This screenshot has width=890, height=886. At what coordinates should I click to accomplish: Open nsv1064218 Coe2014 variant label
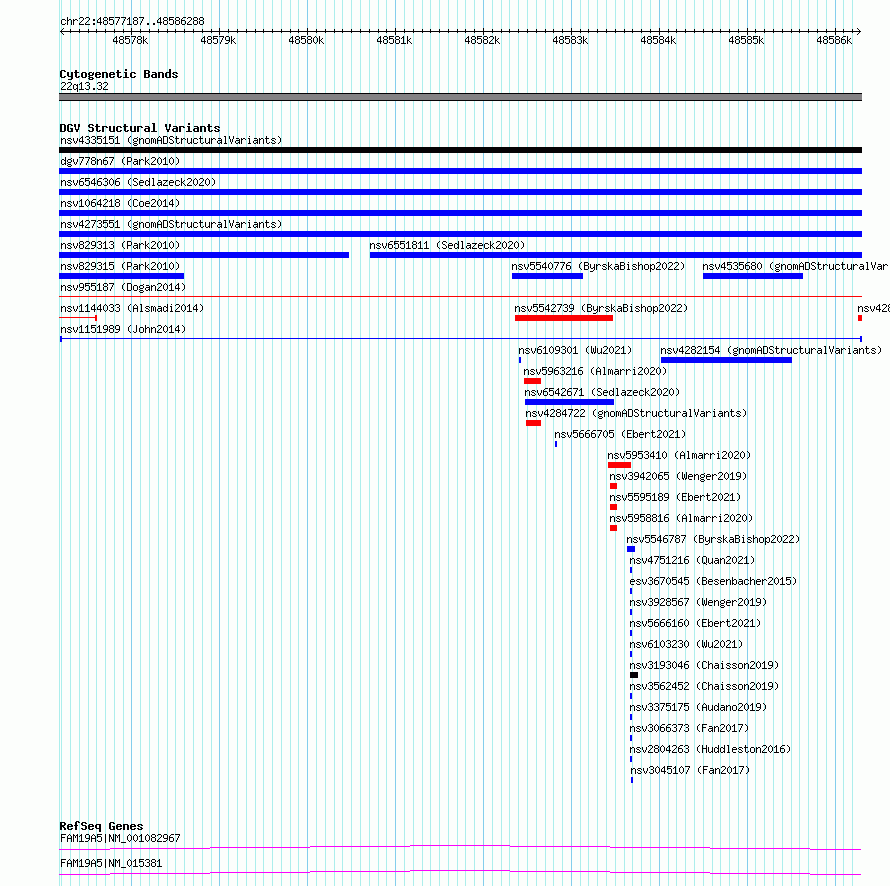[120, 203]
